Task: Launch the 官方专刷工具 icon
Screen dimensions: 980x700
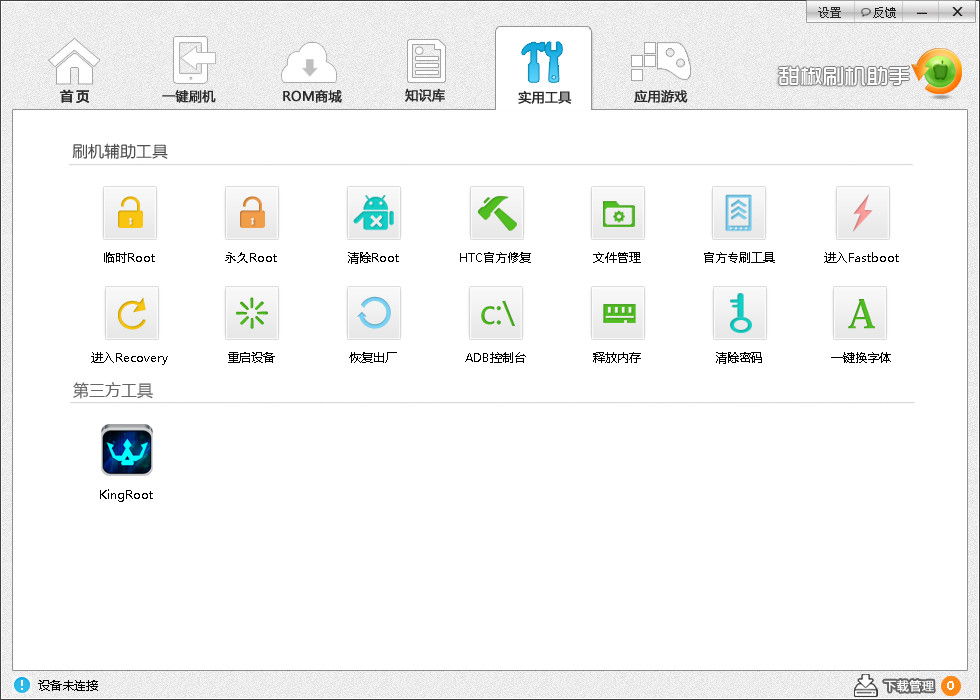Action: (739, 213)
